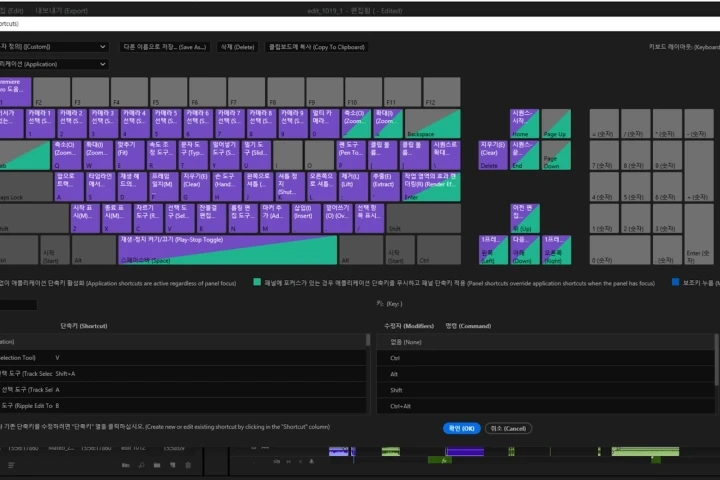The height and width of the screenshot is (480, 720).
Task: Click the Camera 5 select key (5)
Action: click(x=166, y=124)
